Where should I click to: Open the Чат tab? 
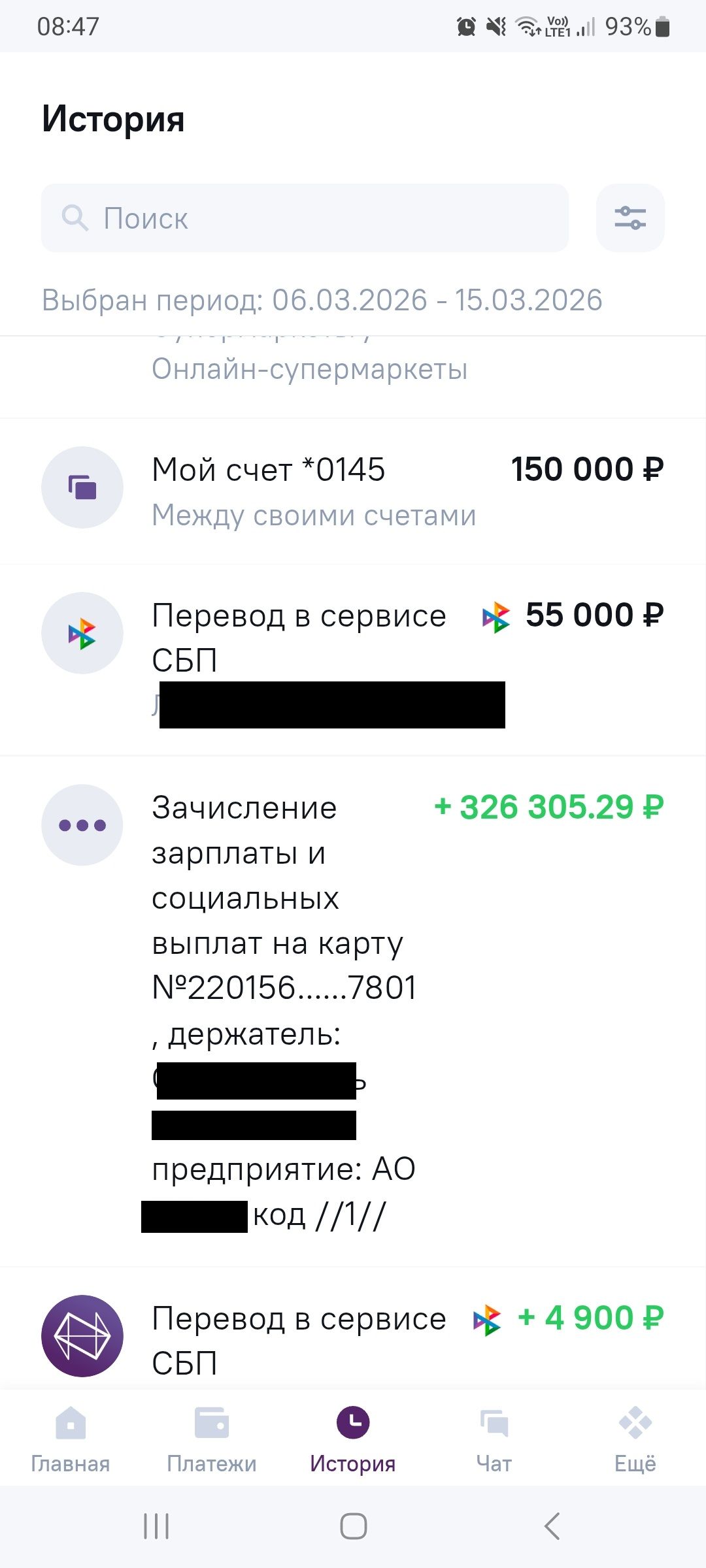(494, 1437)
